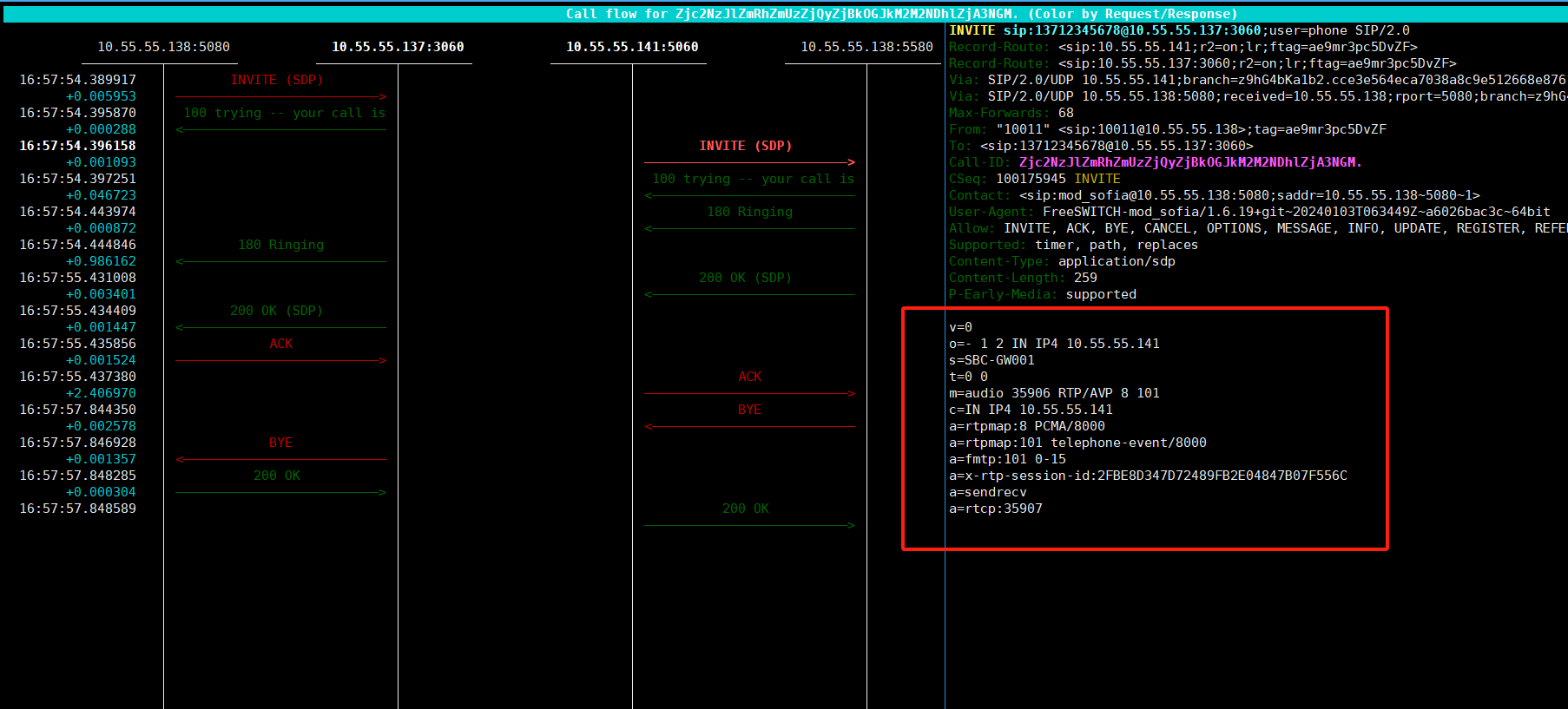Click timestamp 16:57:54.396158
Viewport: 1568px width, 709px height.
pyautogui.click(x=77, y=146)
